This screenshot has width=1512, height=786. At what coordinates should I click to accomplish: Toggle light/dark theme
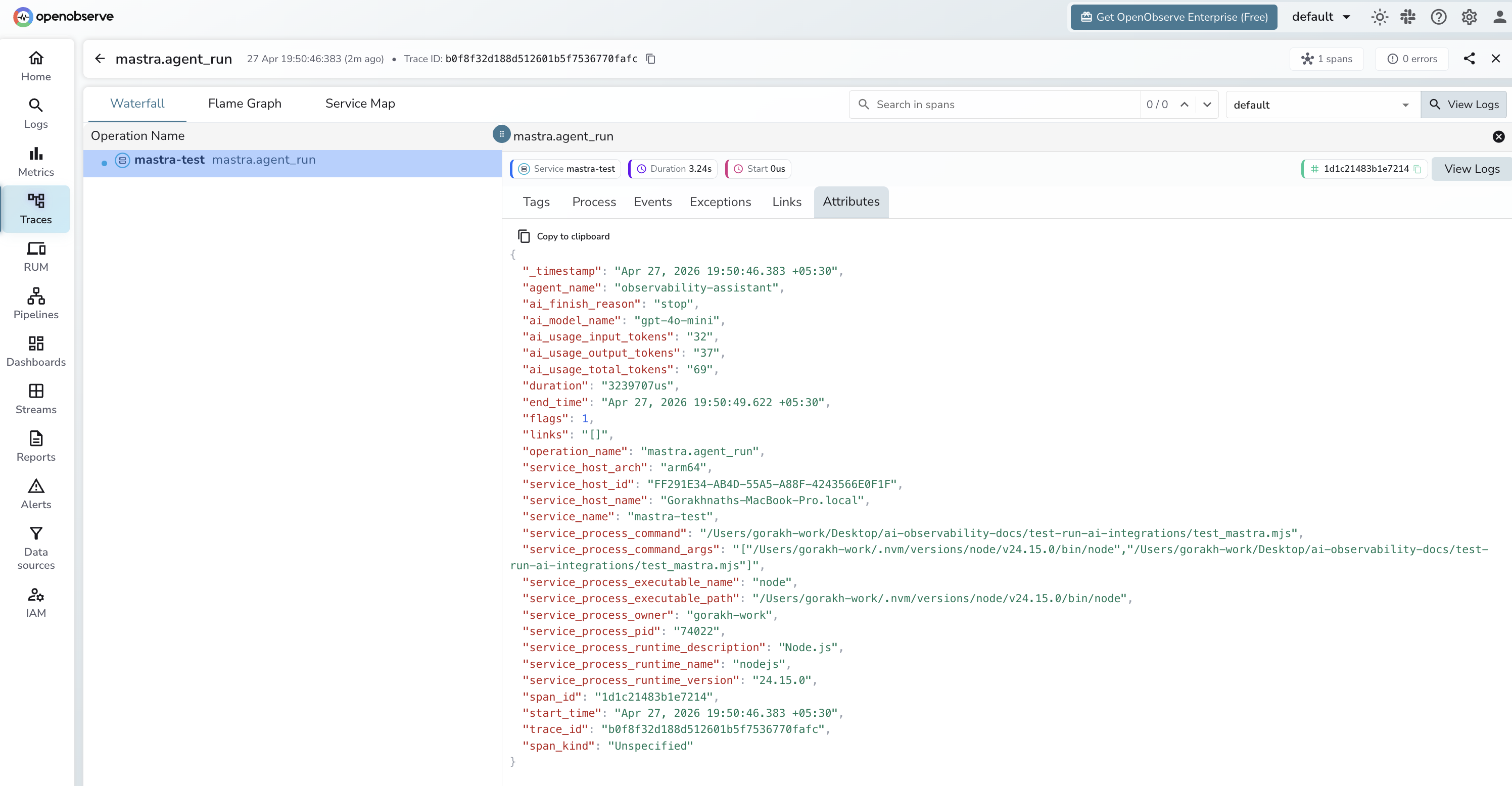pyautogui.click(x=1379, y=17)
